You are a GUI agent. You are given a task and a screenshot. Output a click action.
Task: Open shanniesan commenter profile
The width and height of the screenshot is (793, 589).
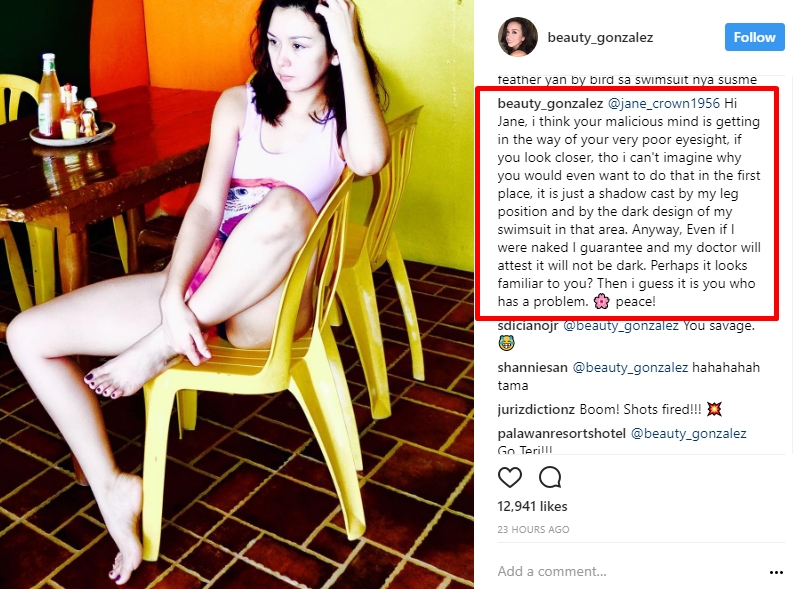pyautogui.click(x=533, y=368)
